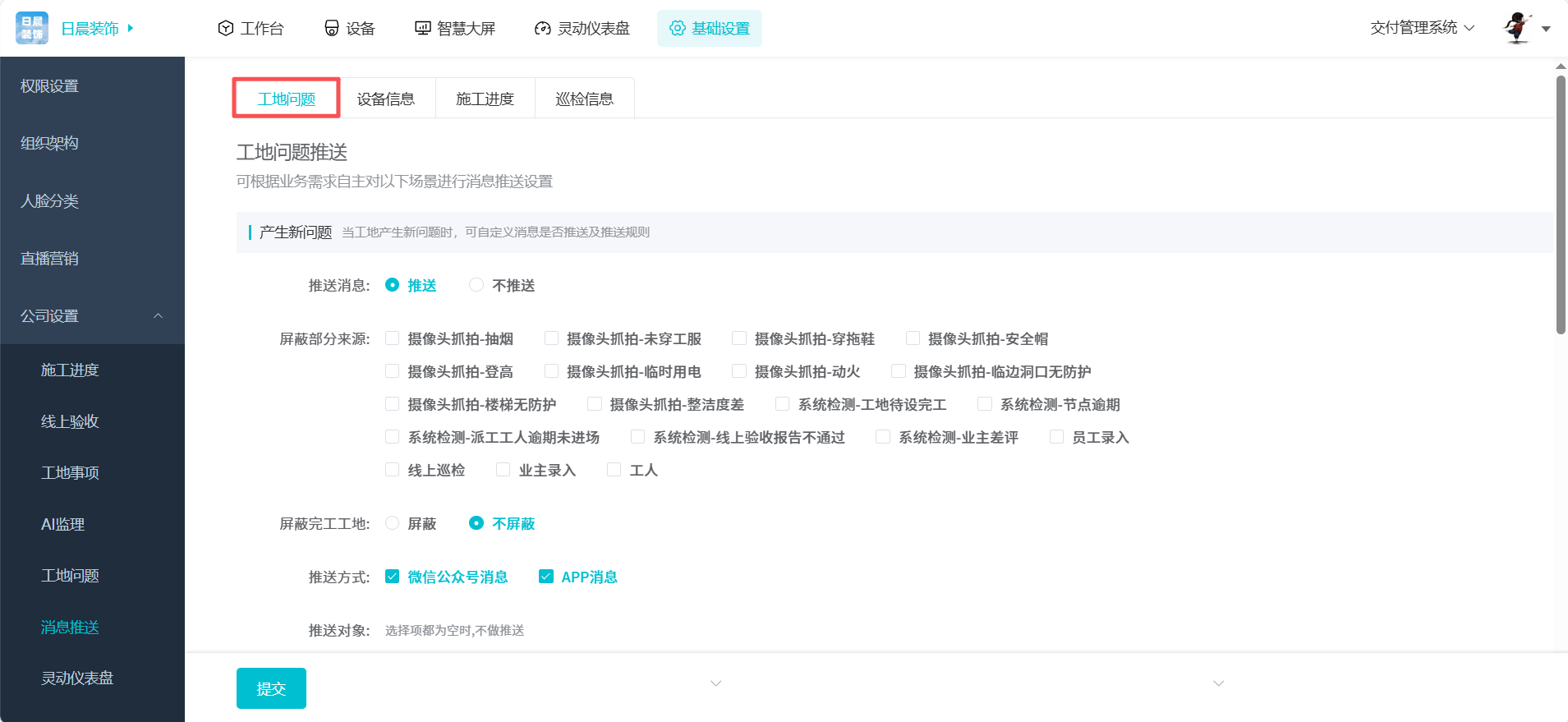Screen dimensions: 1568x722
Task: Click the 智慧大屏 monitor icon
Action: [x=423, y=29]
